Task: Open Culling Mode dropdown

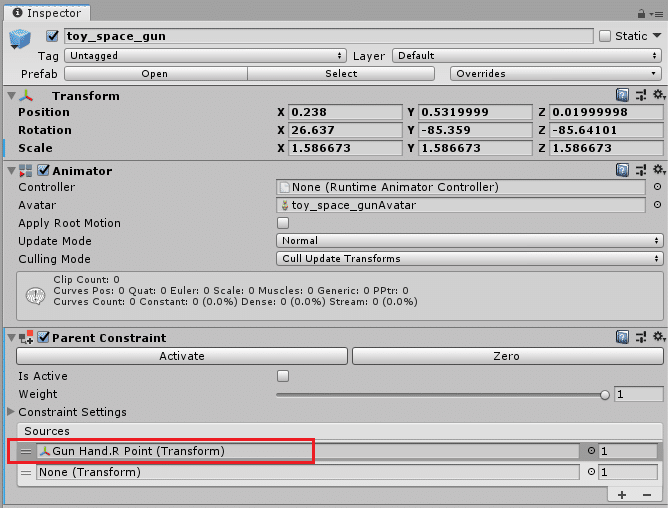Action: 469,259
